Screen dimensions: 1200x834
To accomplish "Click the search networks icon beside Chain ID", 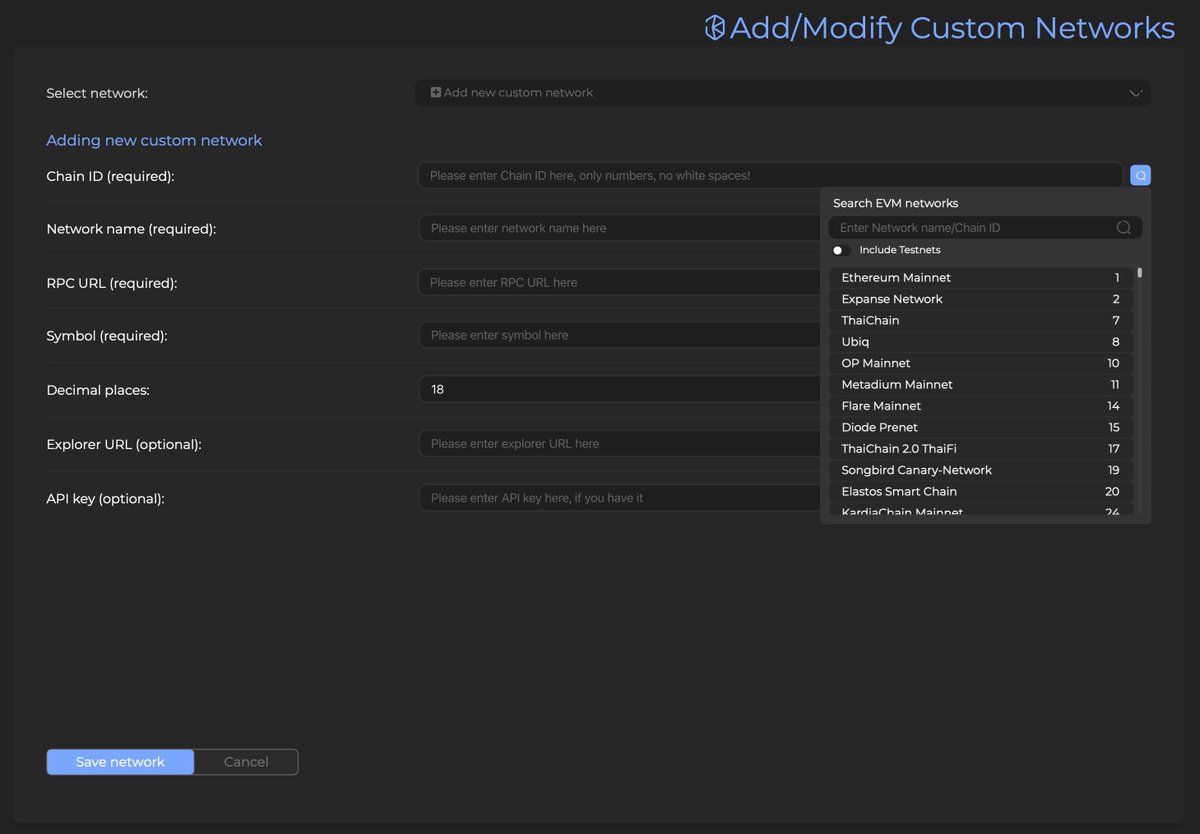I will 1140,175.
